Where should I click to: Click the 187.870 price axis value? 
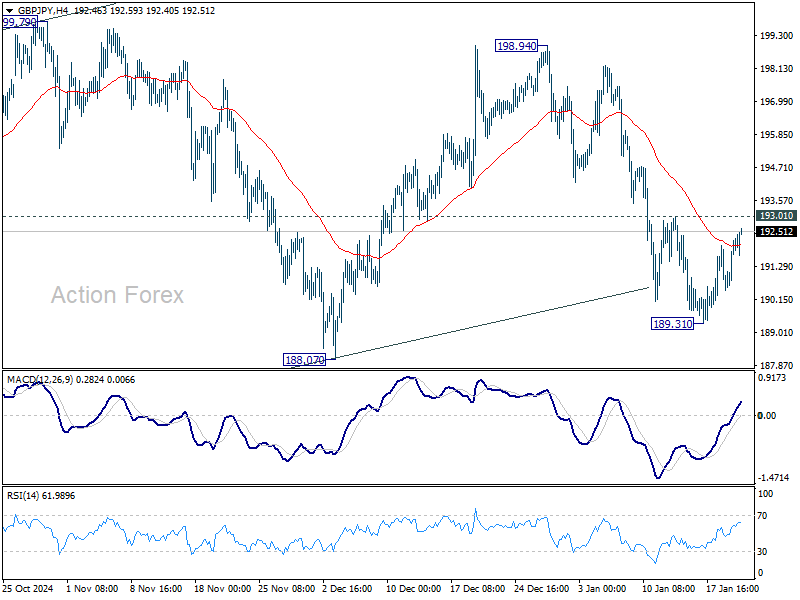pos(776,365)
